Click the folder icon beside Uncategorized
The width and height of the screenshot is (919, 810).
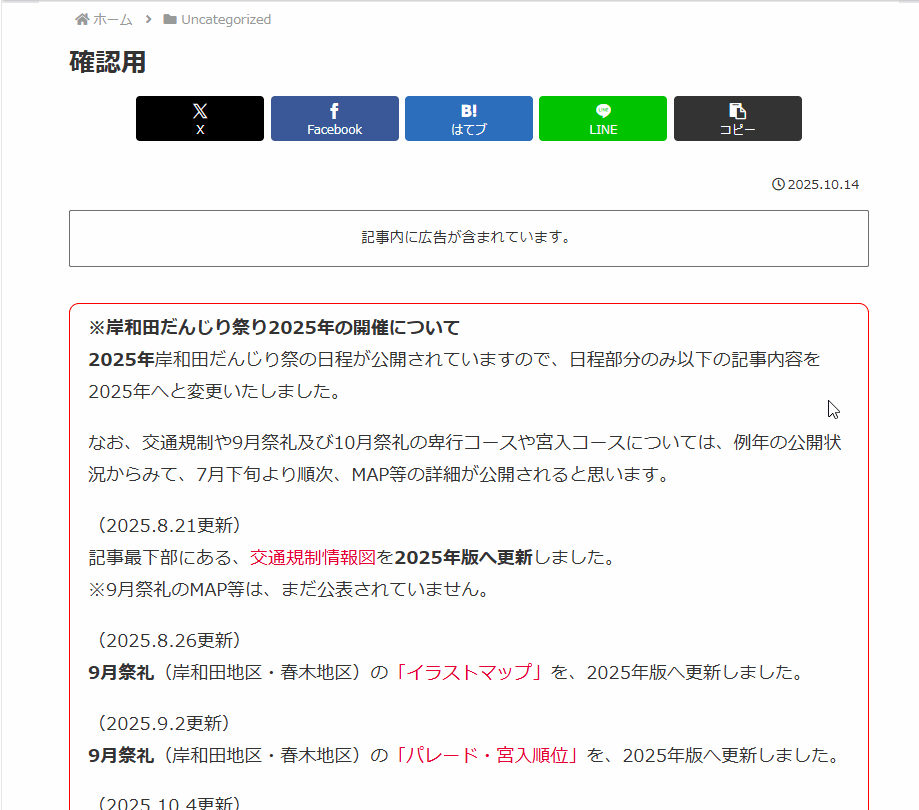170,19
